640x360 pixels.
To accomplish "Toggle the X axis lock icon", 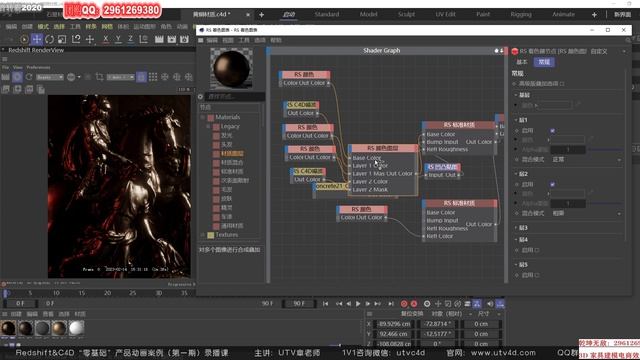I will point(106,39).
